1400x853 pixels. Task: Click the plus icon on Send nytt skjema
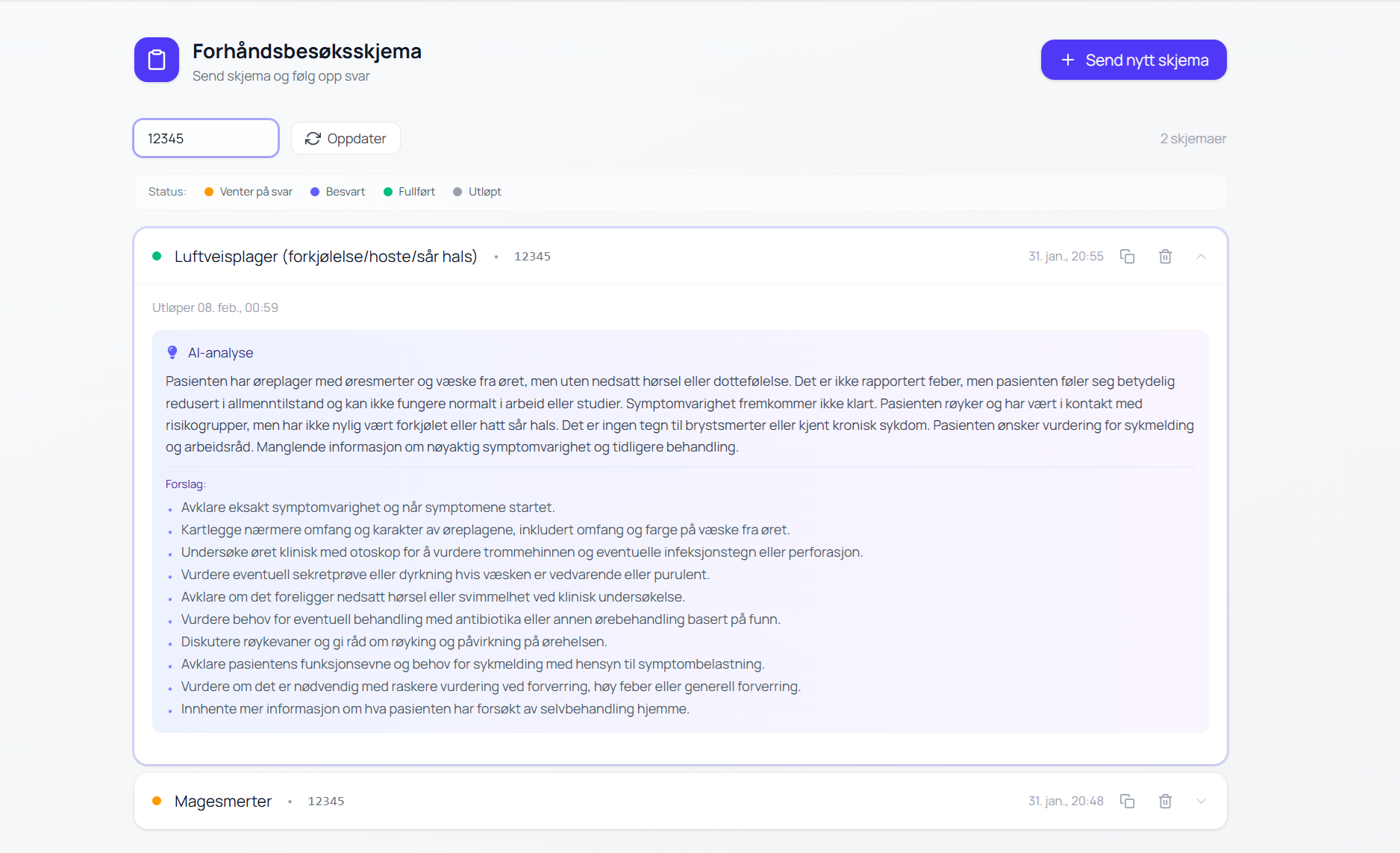(1068, 60)
